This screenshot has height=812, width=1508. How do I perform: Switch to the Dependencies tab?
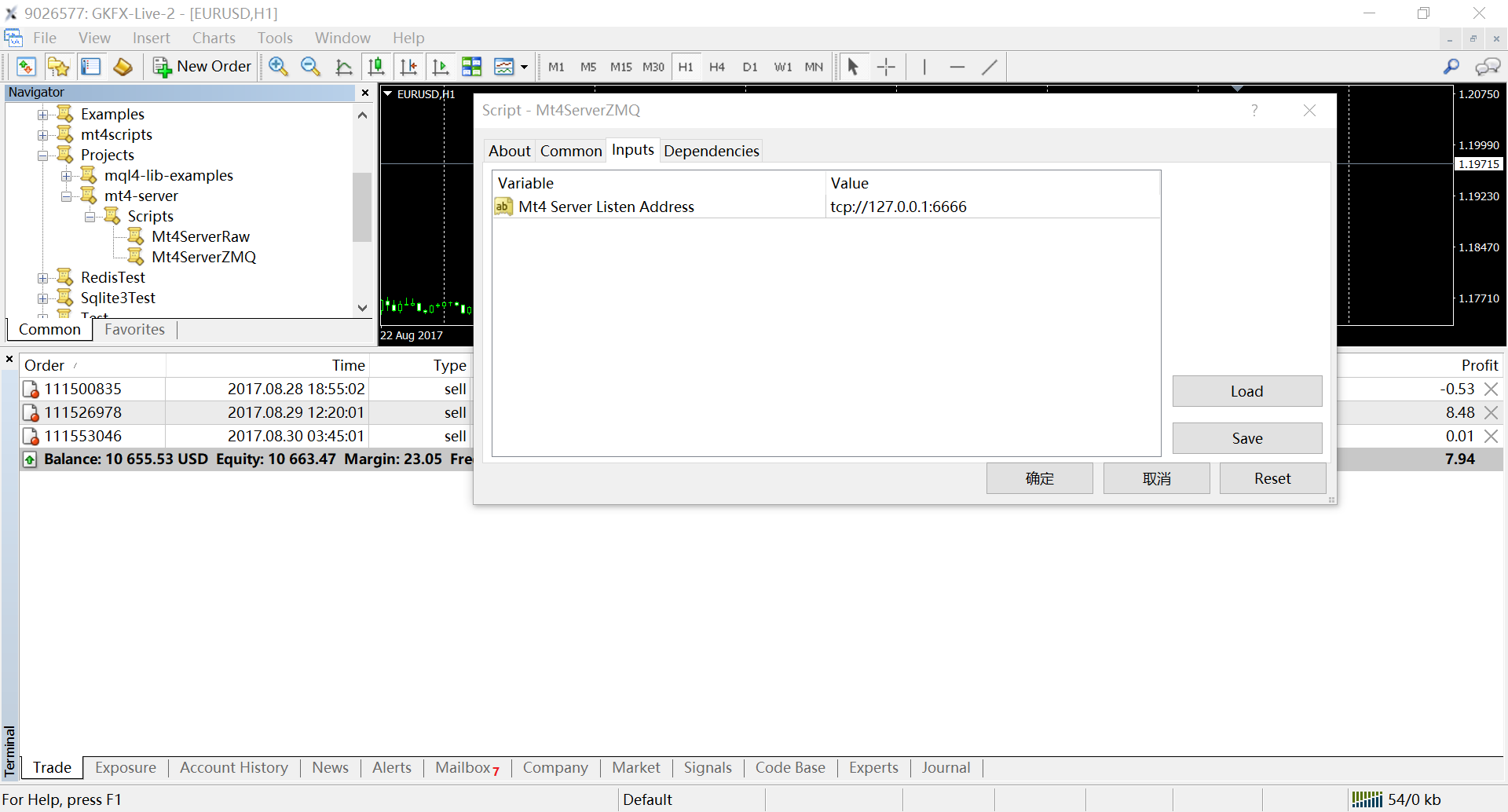[712, 151]
